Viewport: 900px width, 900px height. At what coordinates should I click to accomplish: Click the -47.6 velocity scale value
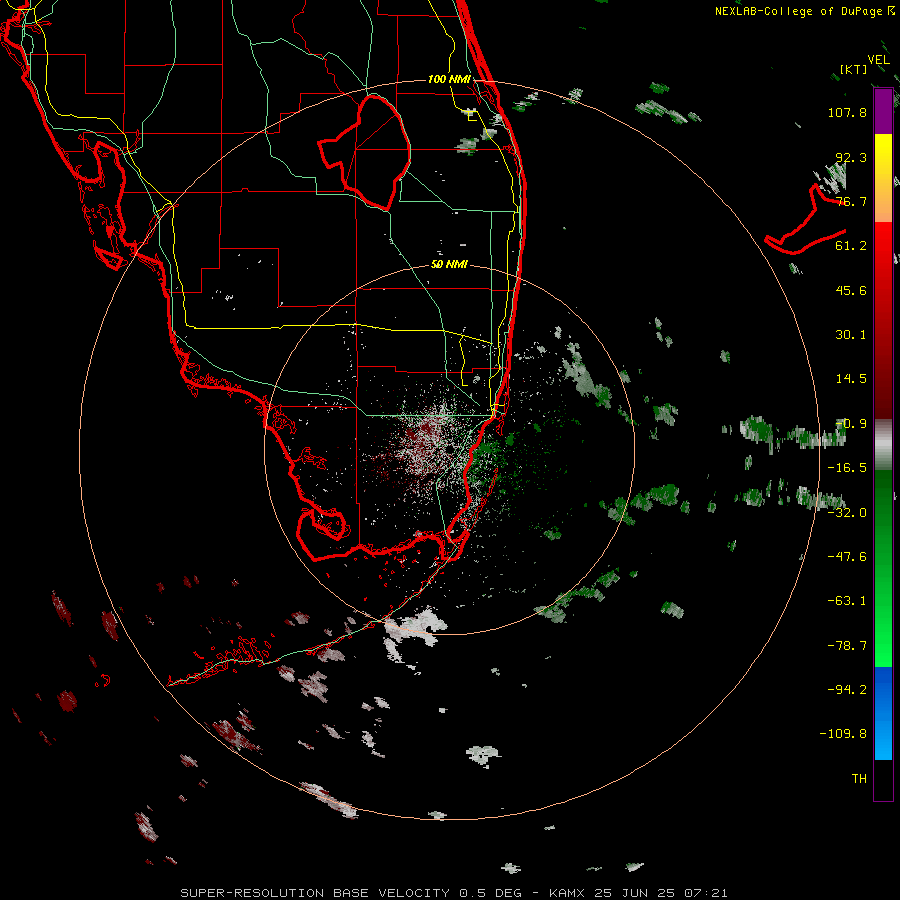pos(847,557)
